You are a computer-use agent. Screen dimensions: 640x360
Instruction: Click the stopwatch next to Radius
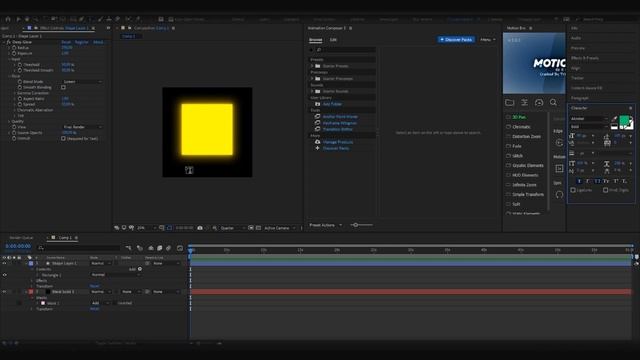[14, 48]
